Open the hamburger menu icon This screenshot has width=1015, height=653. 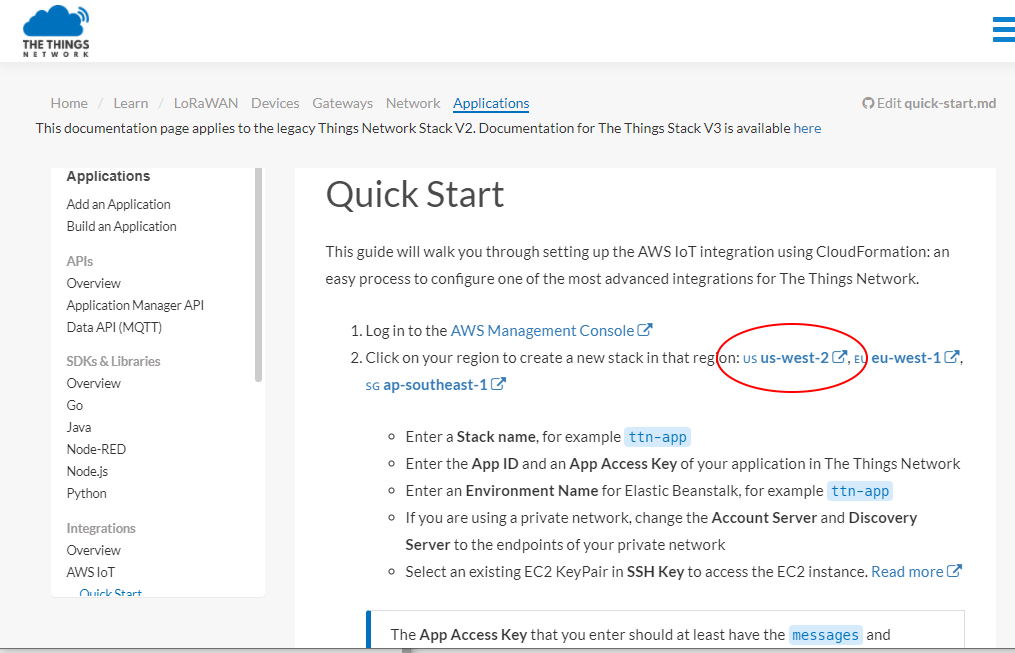pos(1004,30)
